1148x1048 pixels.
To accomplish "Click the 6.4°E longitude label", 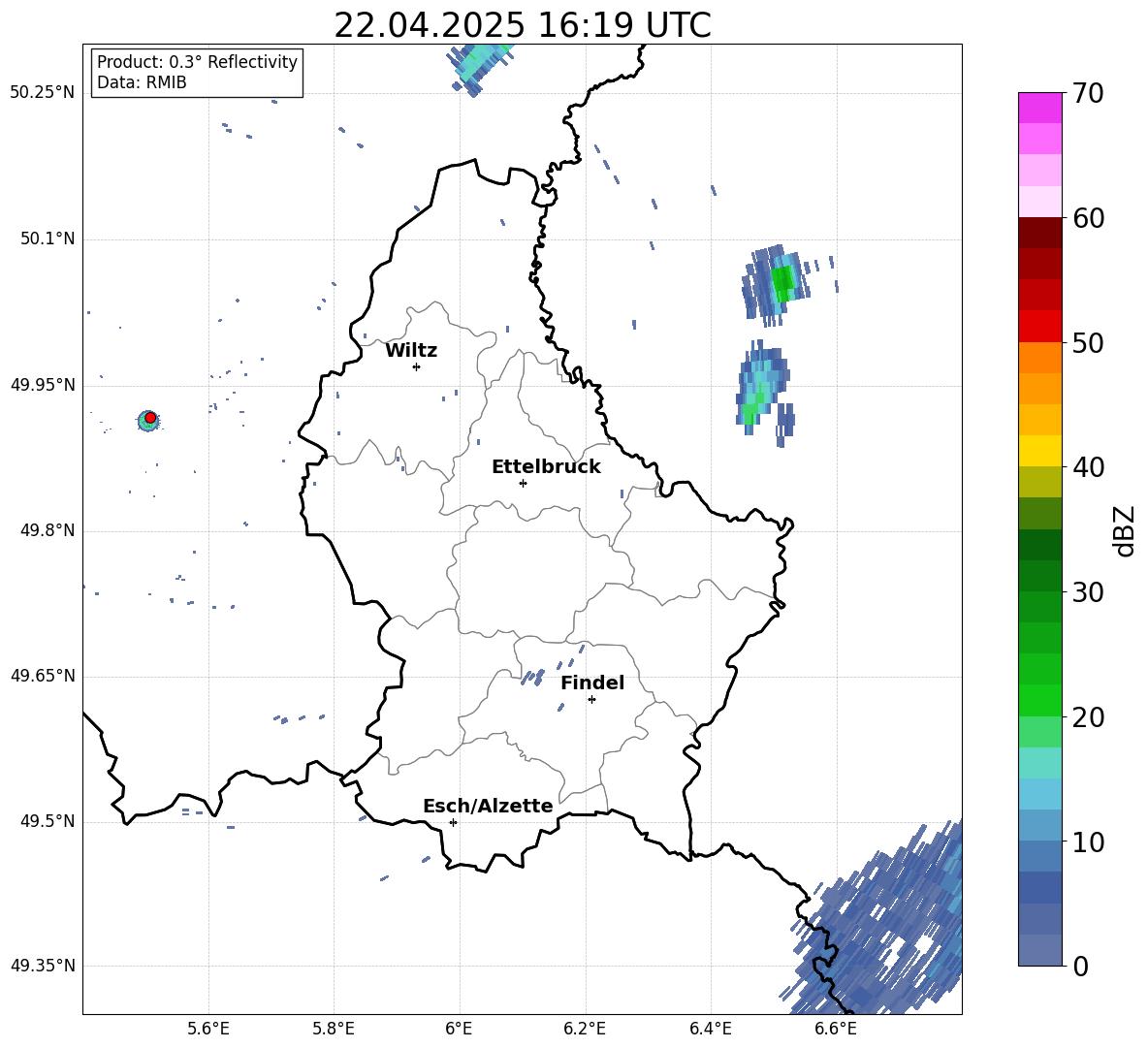I will pos(710,1029).
